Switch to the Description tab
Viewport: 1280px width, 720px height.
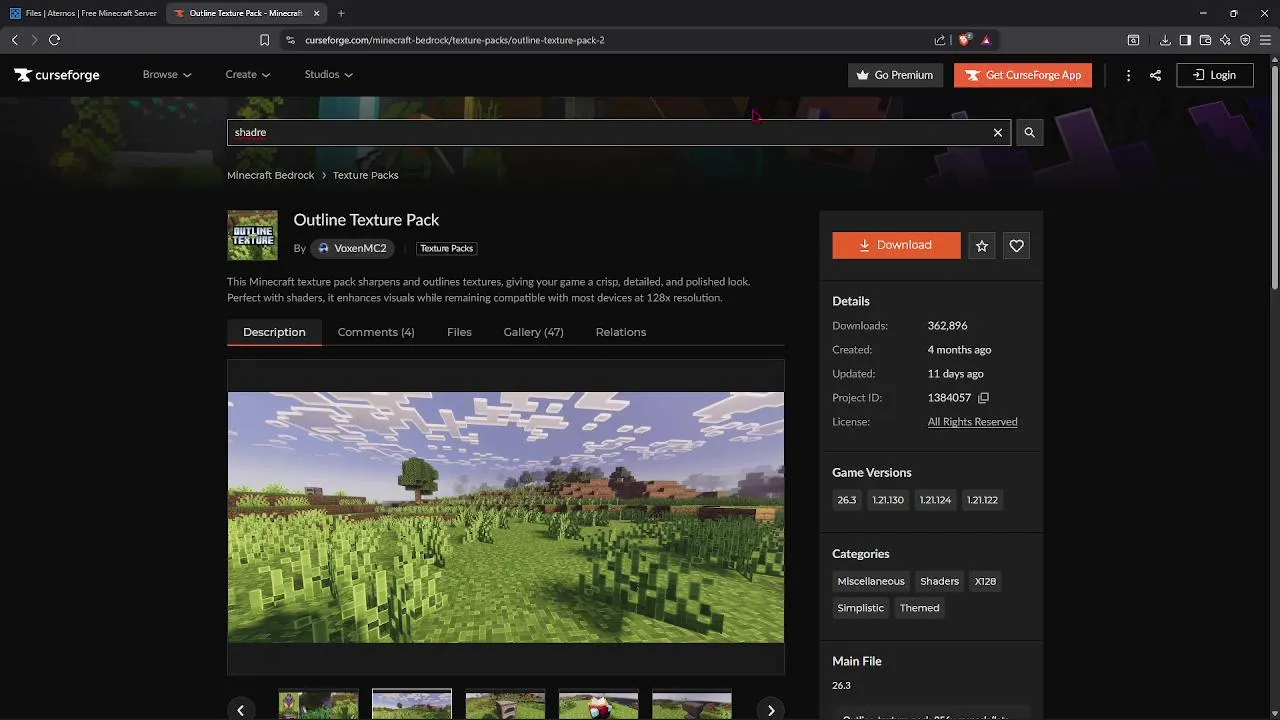click(274, 332)
